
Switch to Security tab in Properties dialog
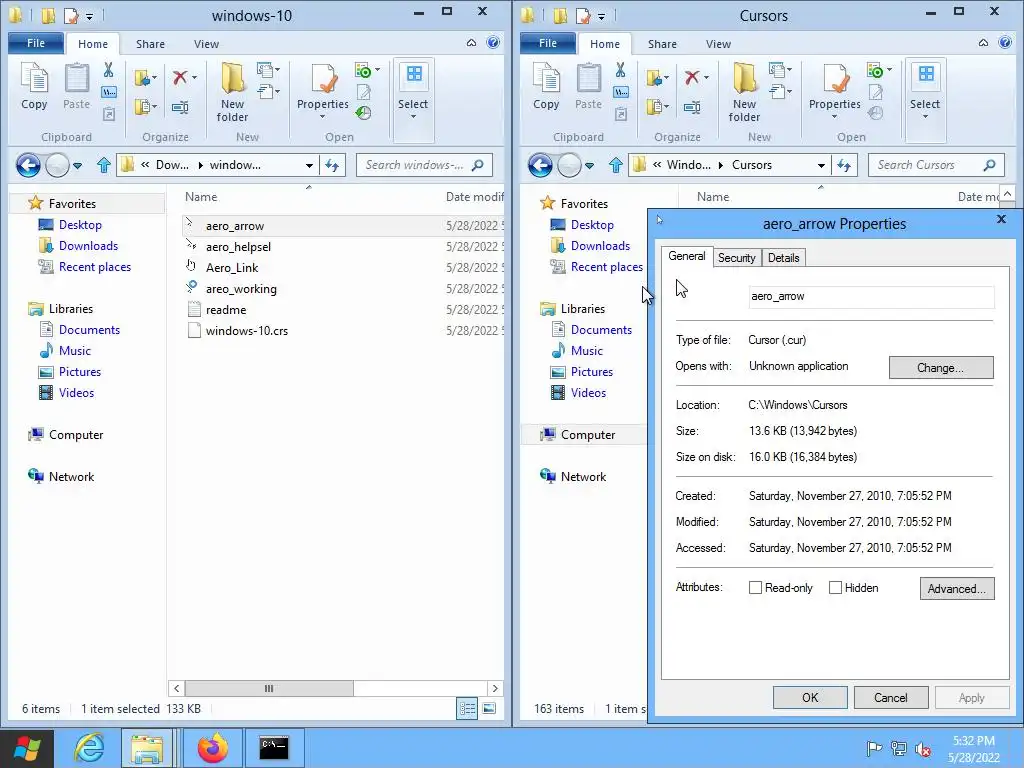coord(737,258)
